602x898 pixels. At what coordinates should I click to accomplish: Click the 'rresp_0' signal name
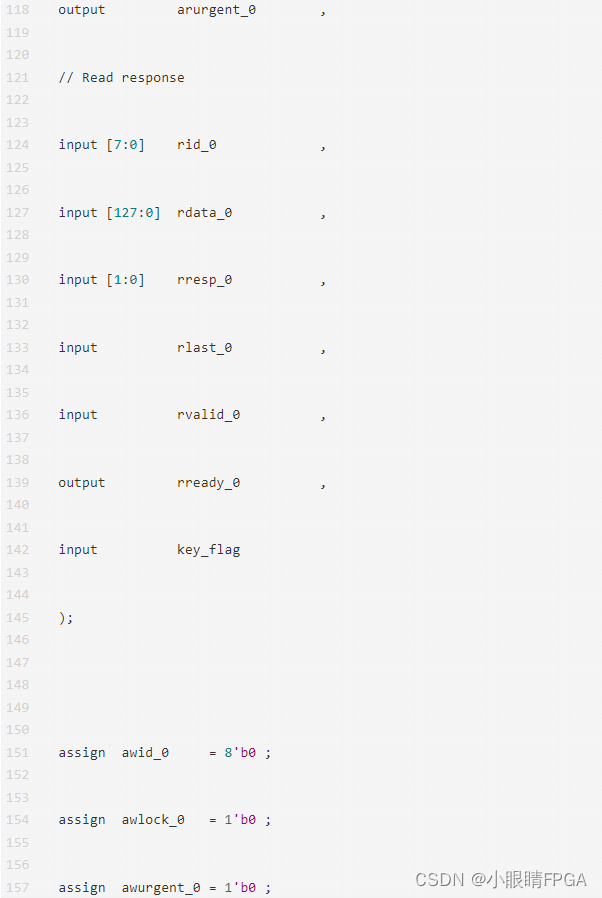204,280
